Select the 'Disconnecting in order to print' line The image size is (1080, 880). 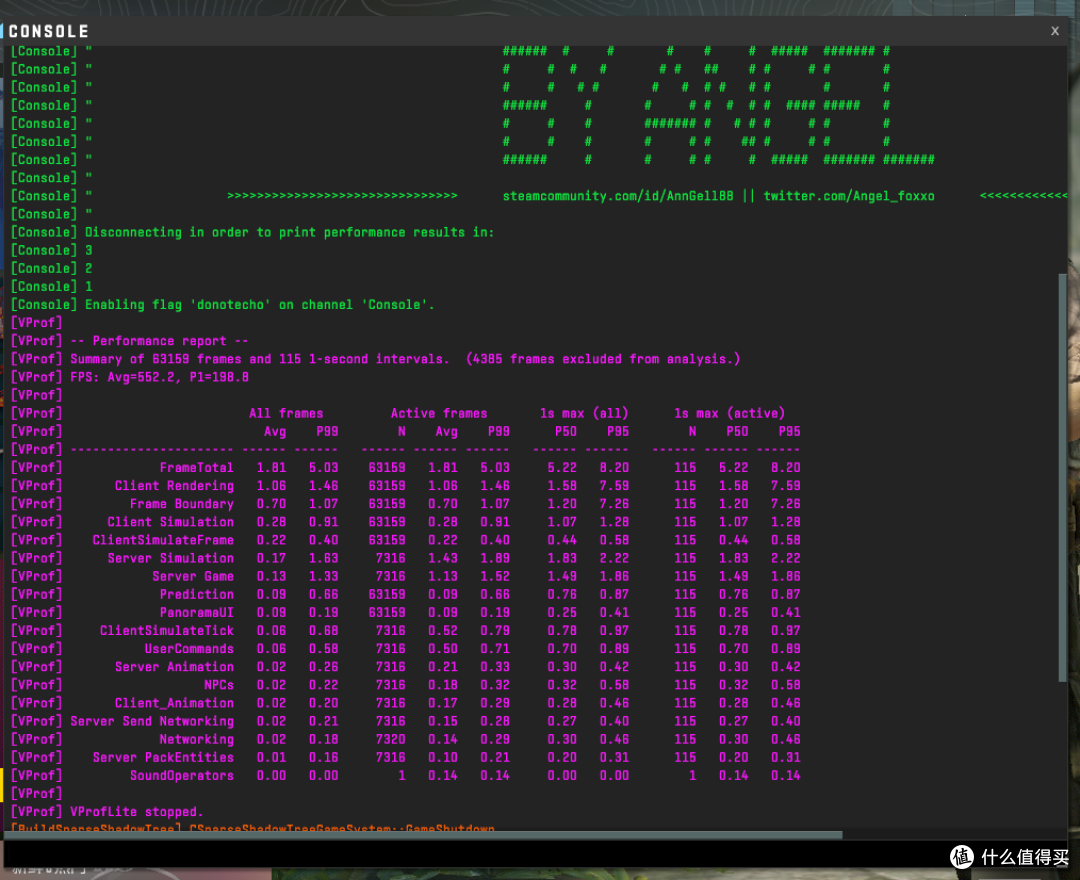(x=252, y=232)
